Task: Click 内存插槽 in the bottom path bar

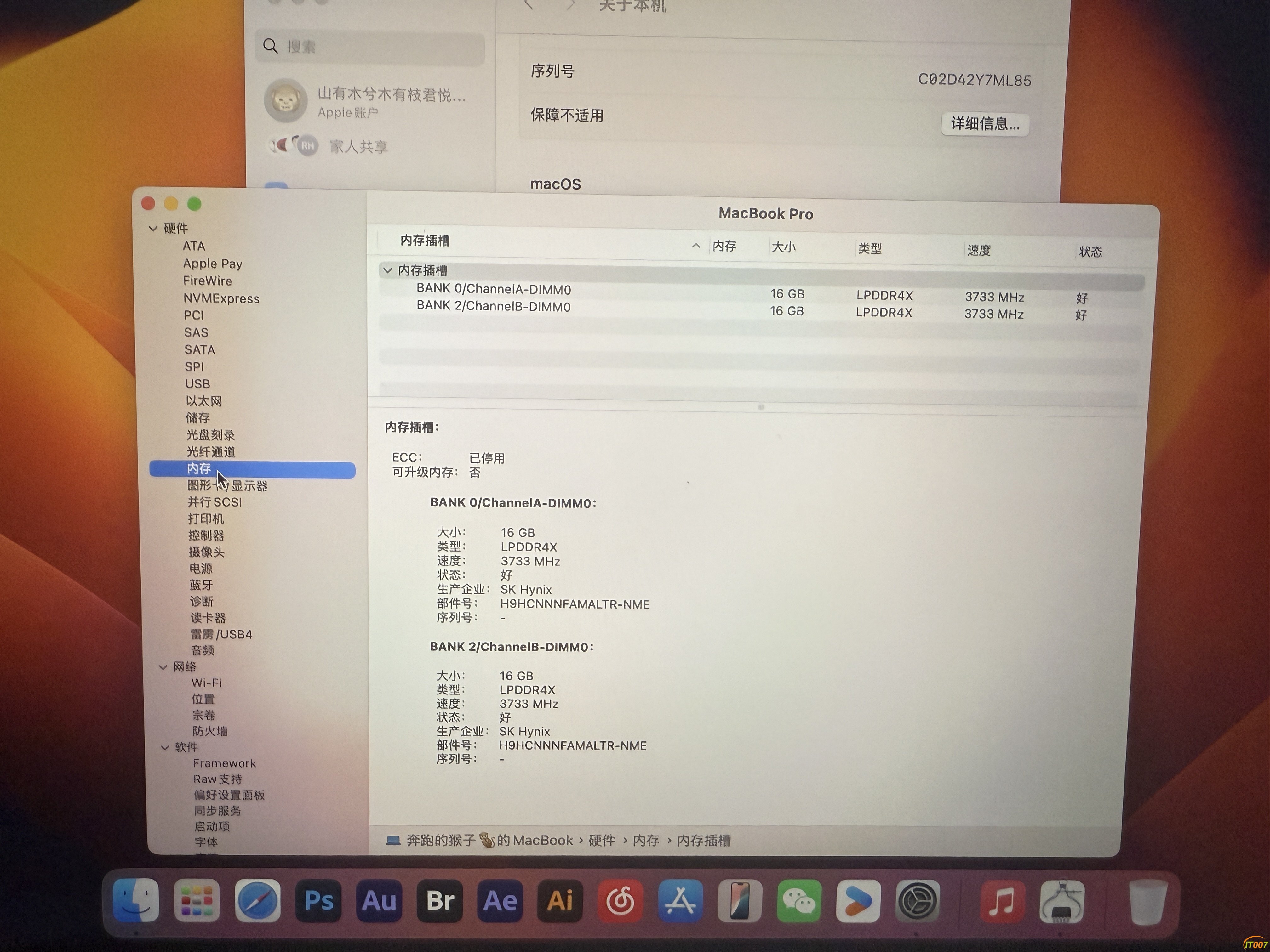Action: click(x=703, y=841)
